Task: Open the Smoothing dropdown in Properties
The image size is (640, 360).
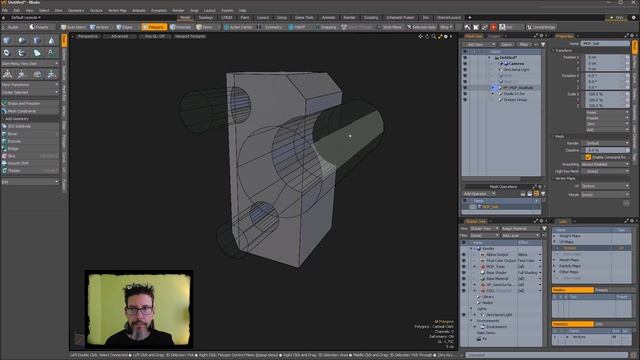Action: click(605, 164)
